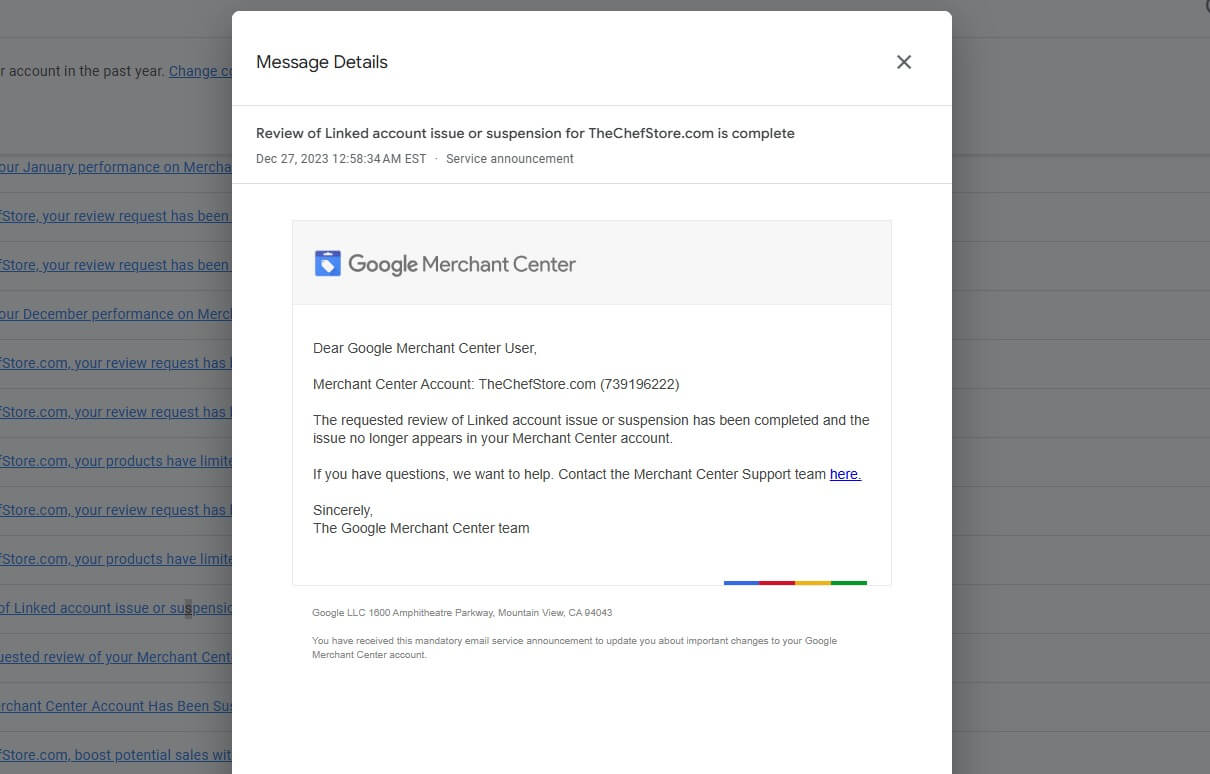Screen dimensions: 1210x774
Task: Click the Google Merchant Center wordmark
Action: [x=462, y=265]
